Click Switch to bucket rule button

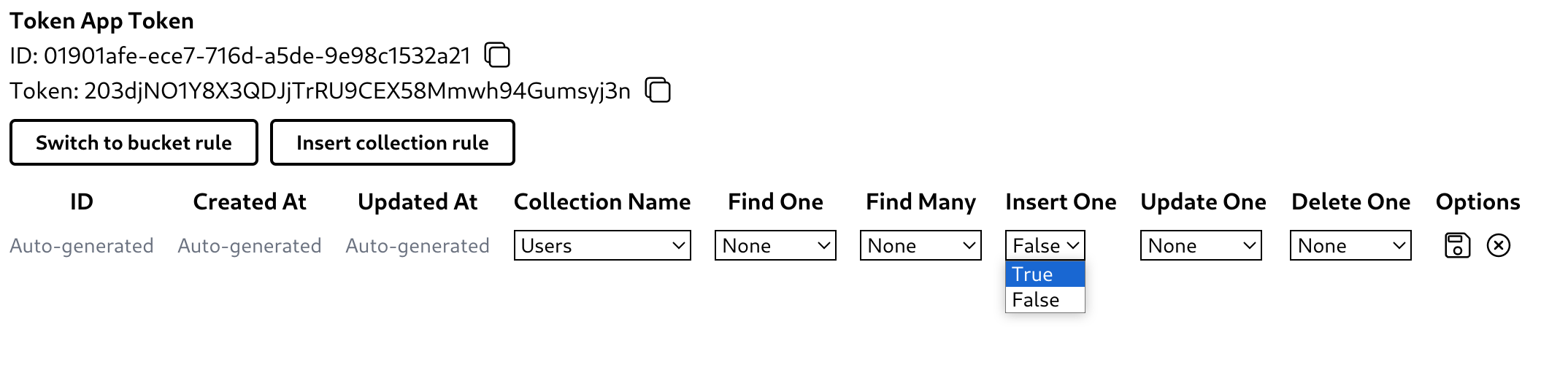(x=134, y=142)
